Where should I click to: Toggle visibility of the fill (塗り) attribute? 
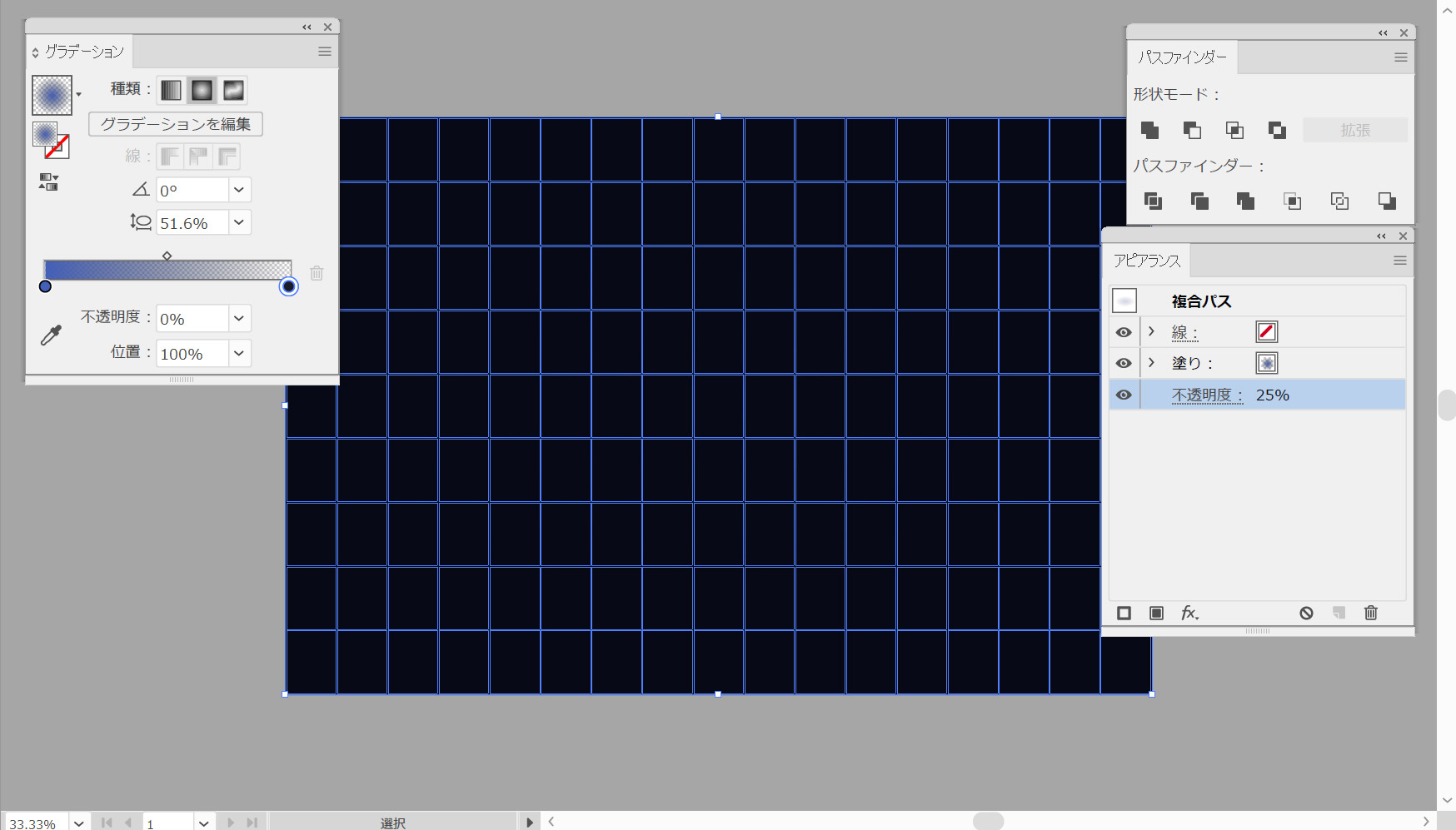[1124, 363]
